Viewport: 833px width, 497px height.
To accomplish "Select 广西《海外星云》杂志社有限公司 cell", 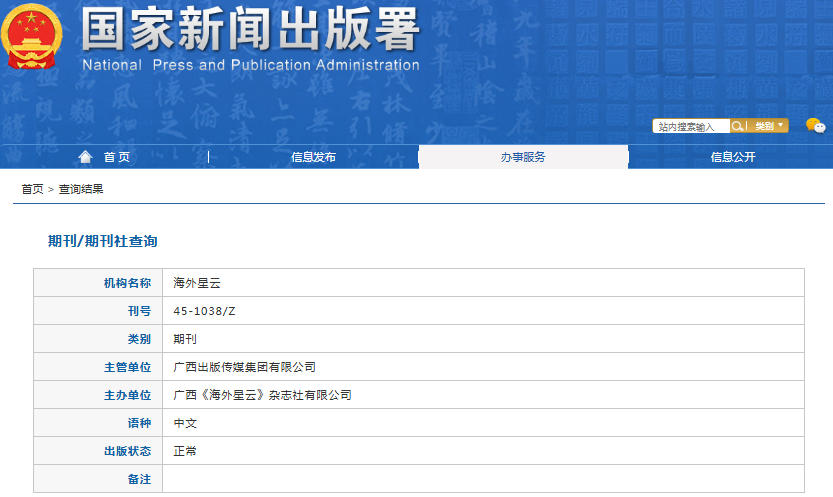I will [483, 395].
